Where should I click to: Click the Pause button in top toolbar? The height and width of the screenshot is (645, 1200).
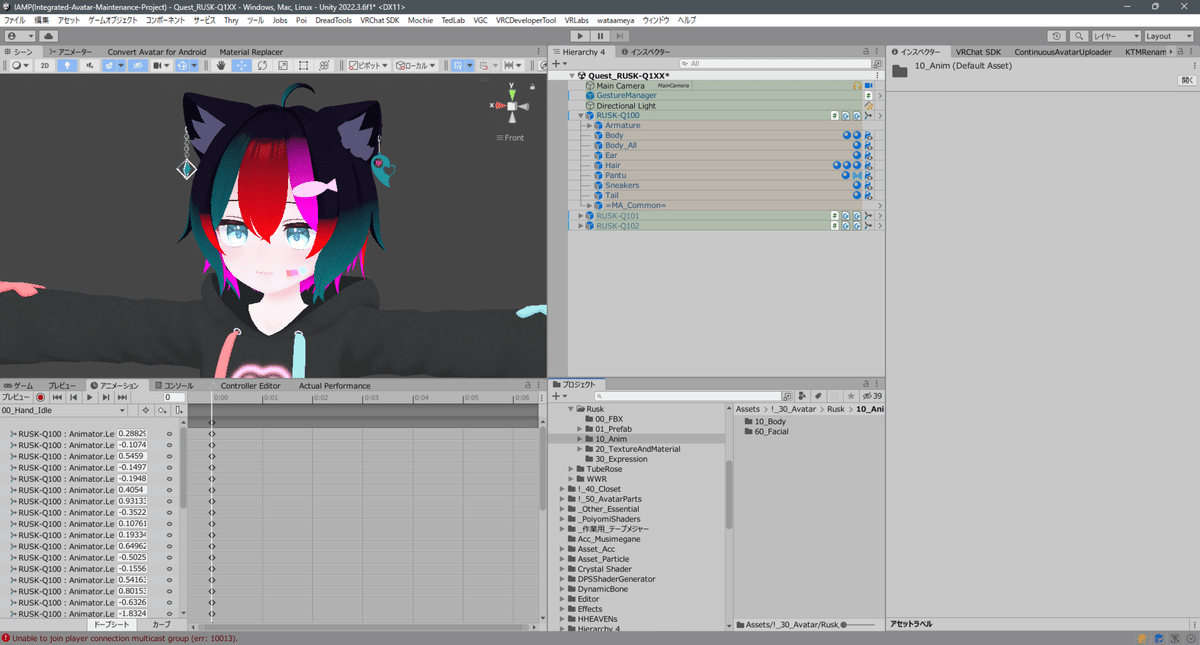pyautogui.click(x=600, y=36)
